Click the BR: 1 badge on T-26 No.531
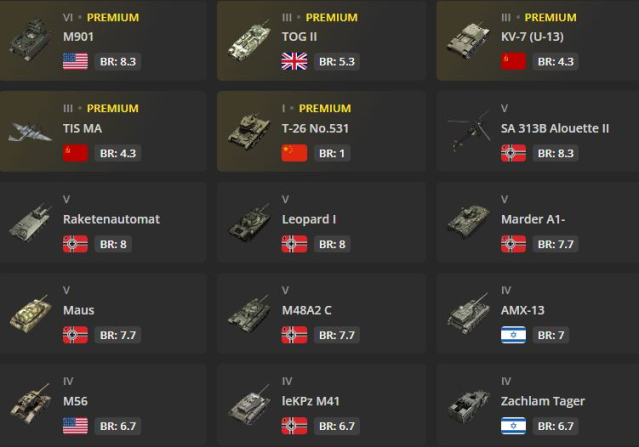This screenshot has width=639, height=447. pos(332,153)
